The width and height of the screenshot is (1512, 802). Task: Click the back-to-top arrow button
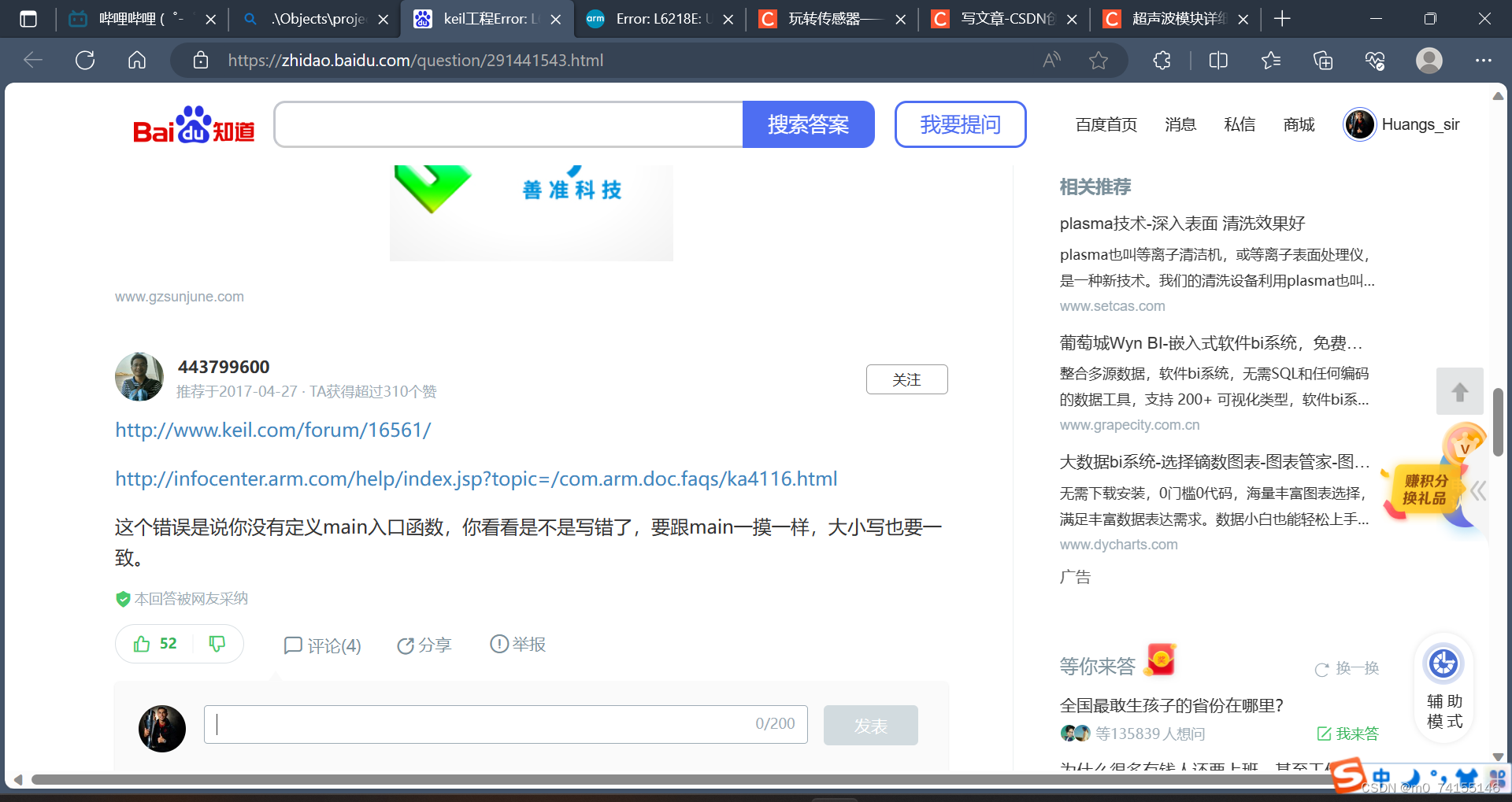1459,391
